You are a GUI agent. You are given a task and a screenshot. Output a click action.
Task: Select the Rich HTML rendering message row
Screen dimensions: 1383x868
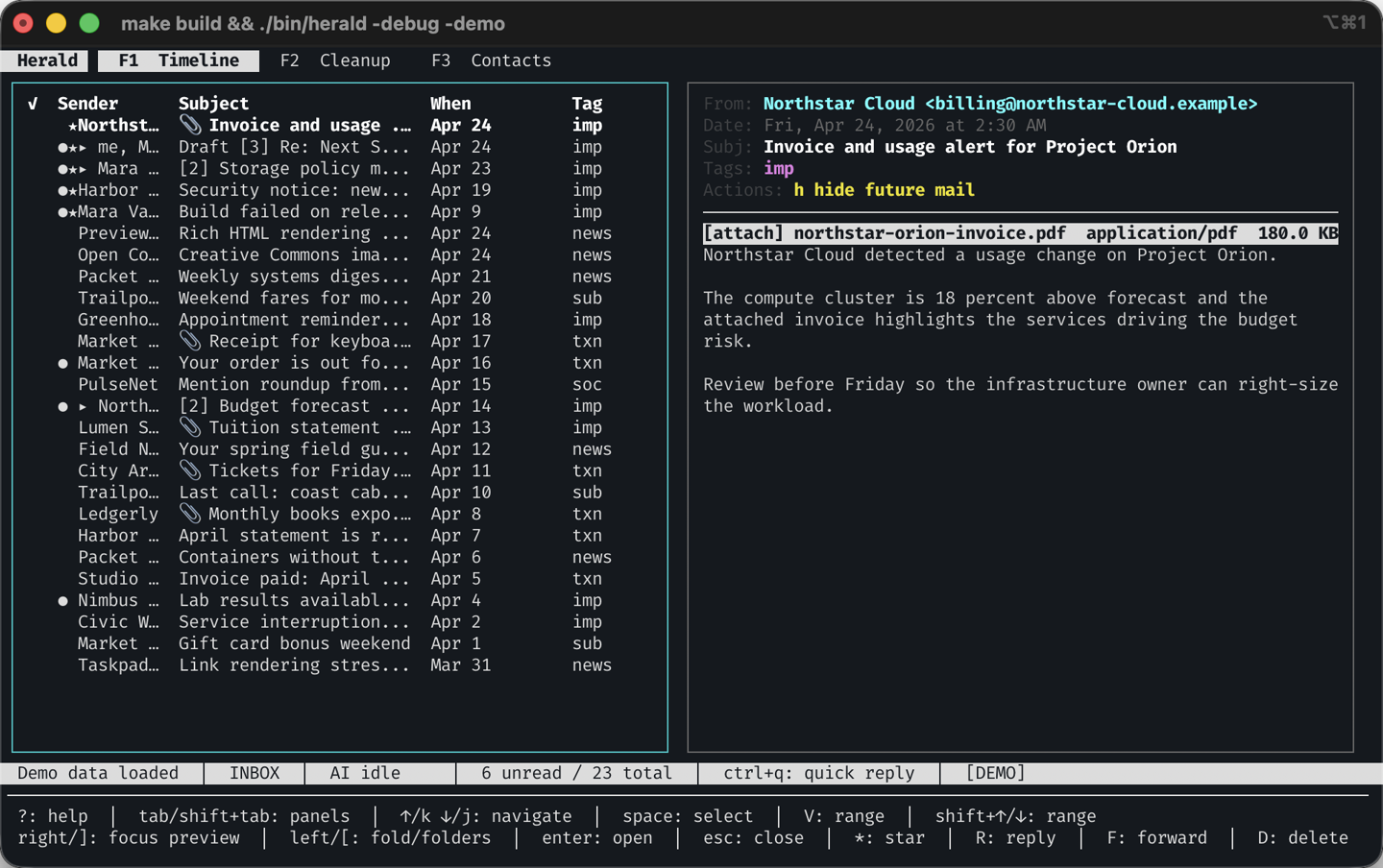click(340, 233)
